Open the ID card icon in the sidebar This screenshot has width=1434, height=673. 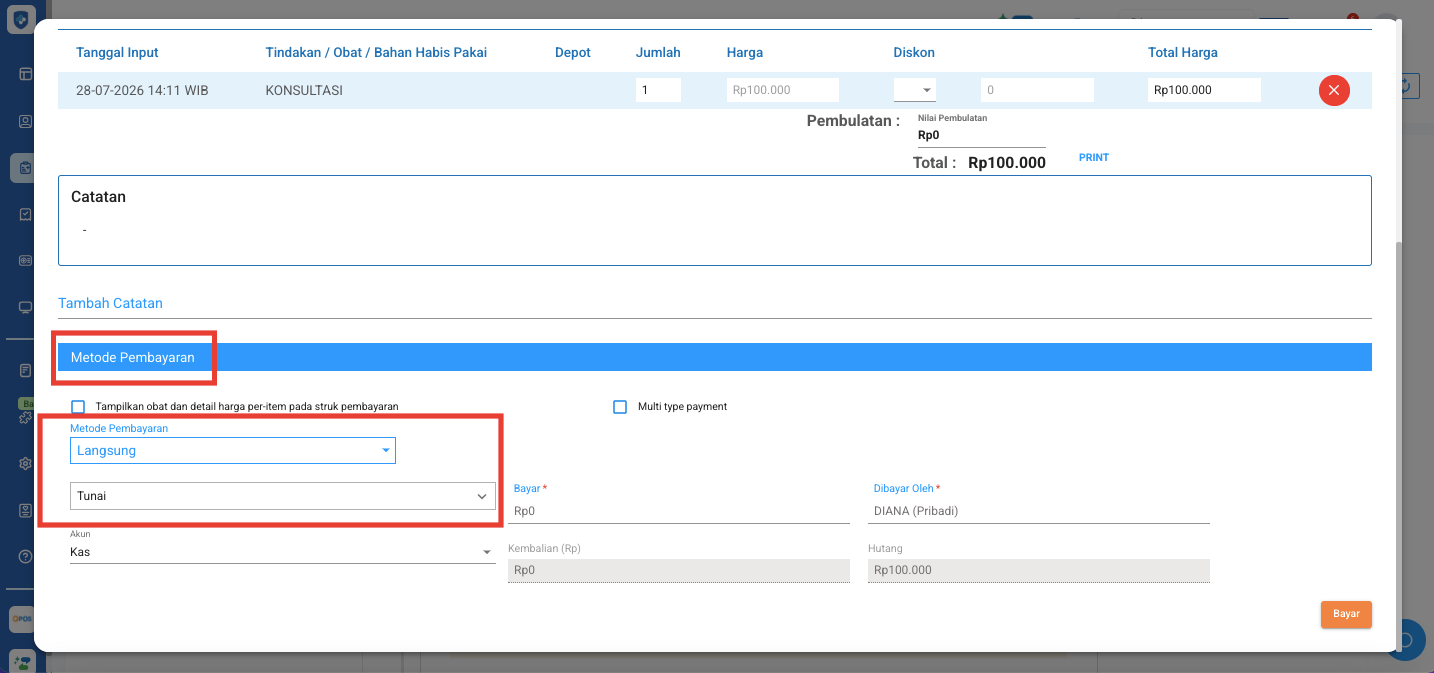click(x=25, y=260)
